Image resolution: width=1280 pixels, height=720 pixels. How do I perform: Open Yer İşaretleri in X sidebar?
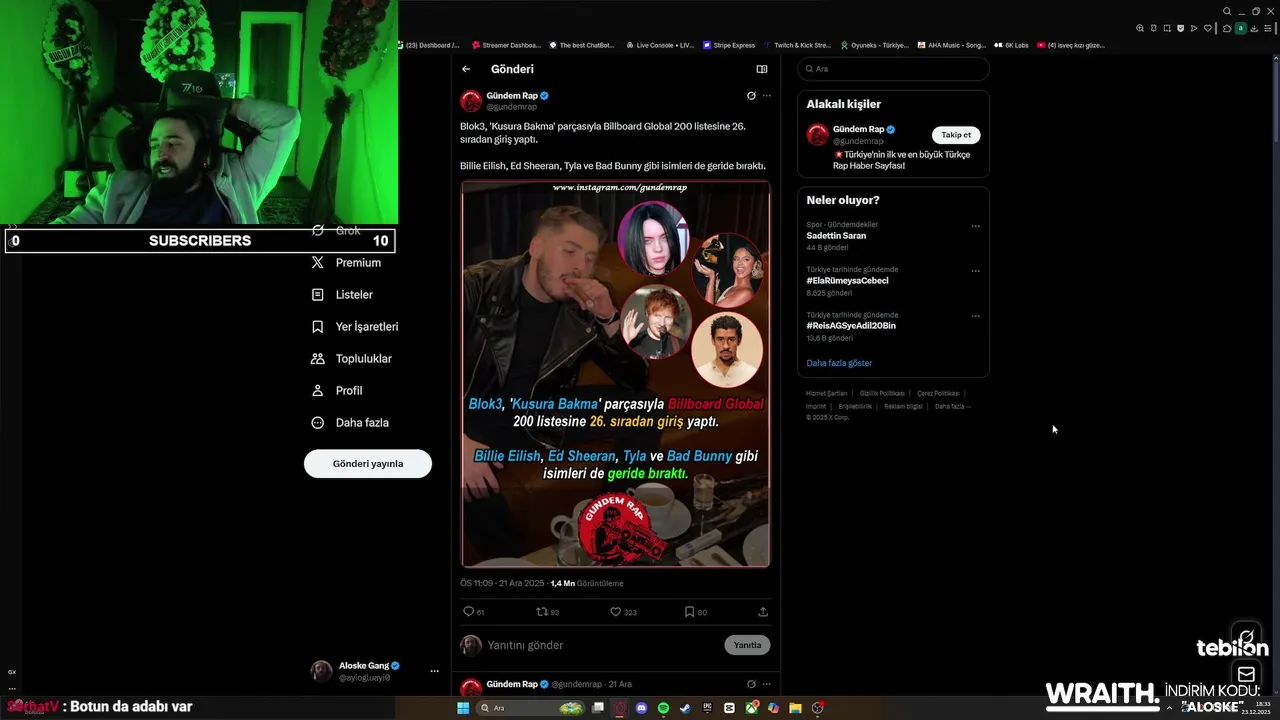click(x=355, y=327)
